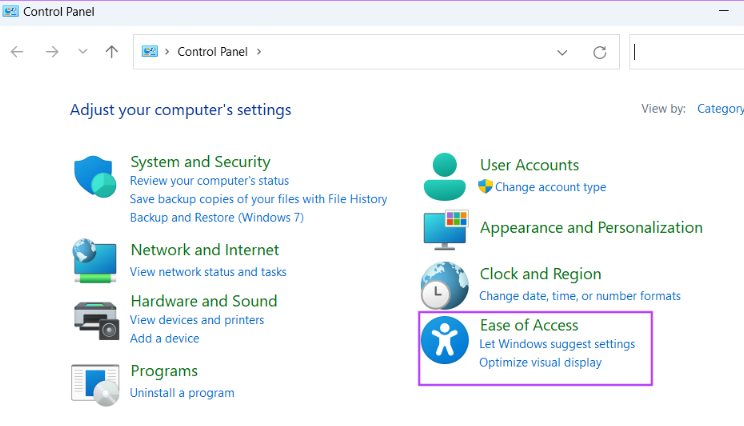Screen dimensions: 744x426
Task: Click the Control Panel icon in address bar
Action: pyautogui.click(x=150, y=51)
